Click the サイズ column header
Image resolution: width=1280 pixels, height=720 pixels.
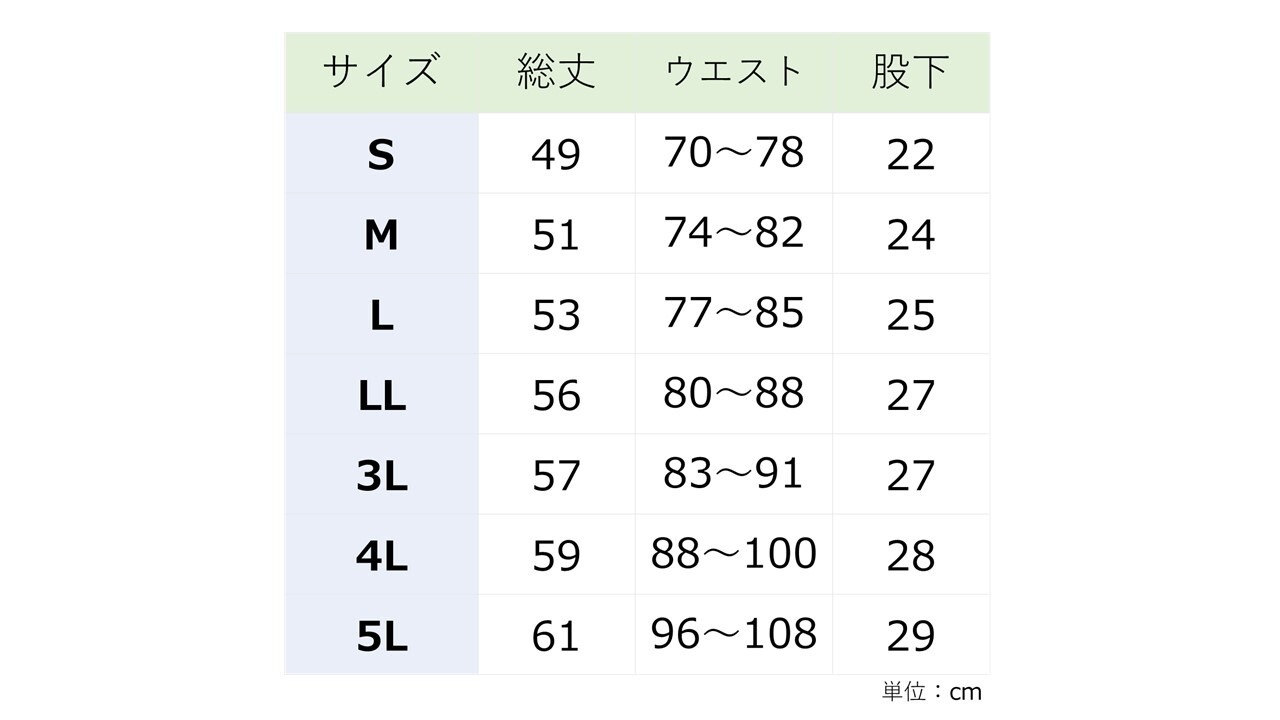(381, 72)
